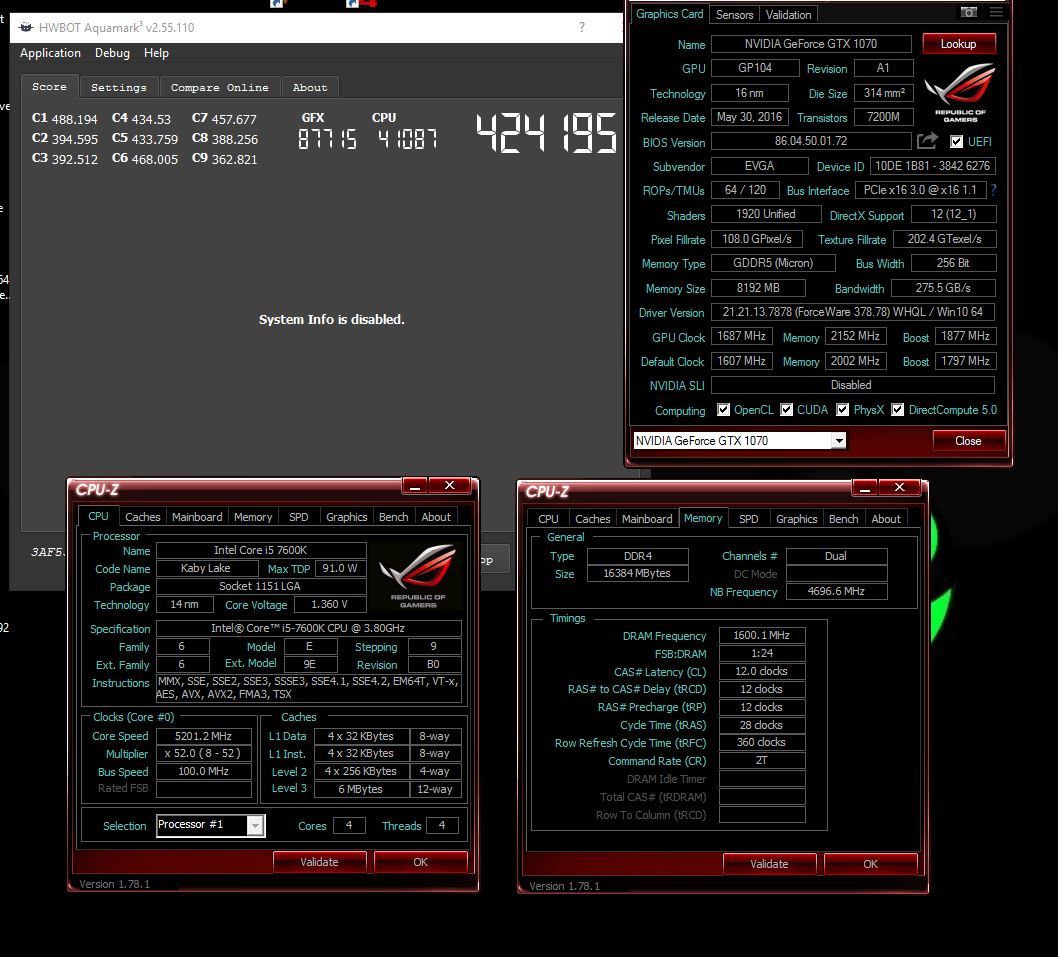This screenshot has width=1058, height=957.
Task: Open Caches tab in right CPU-Z window
Action: [592, 518]
